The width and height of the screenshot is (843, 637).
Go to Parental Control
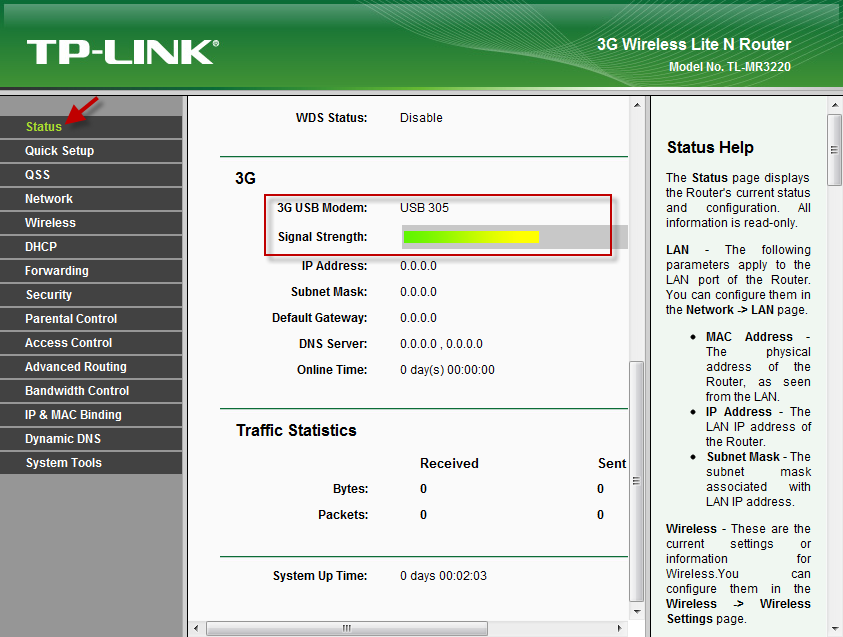tap(91, 319)
